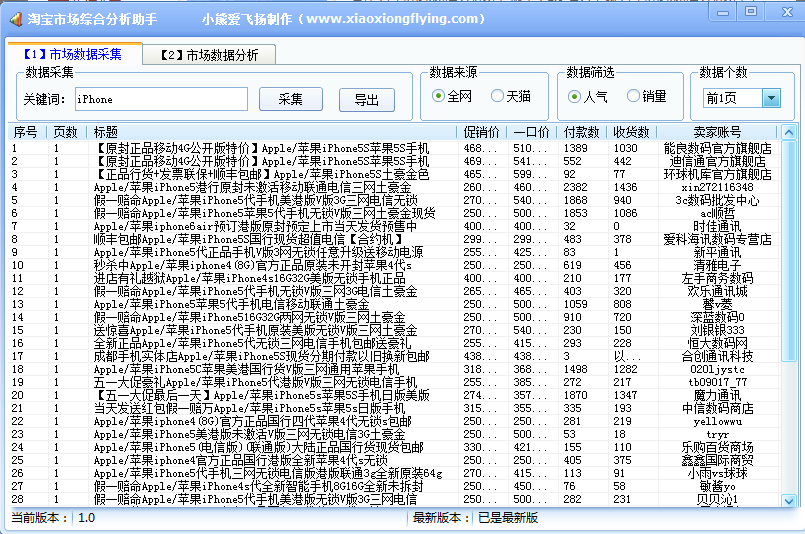Click the 页数 column header
This screenshot has height=534, width=805.
tap(66, 132)
